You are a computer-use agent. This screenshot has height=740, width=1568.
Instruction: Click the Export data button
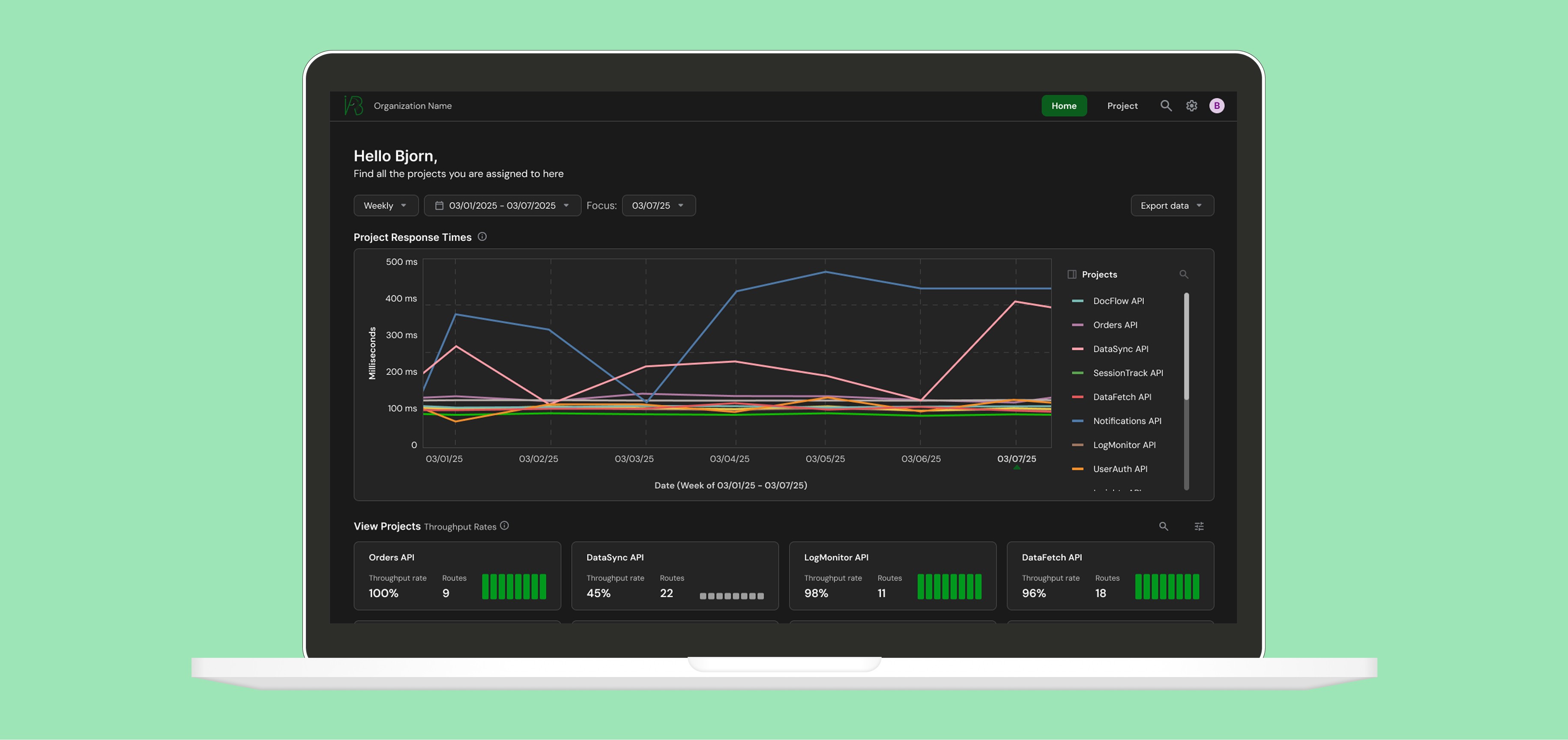click(1172, 206)
